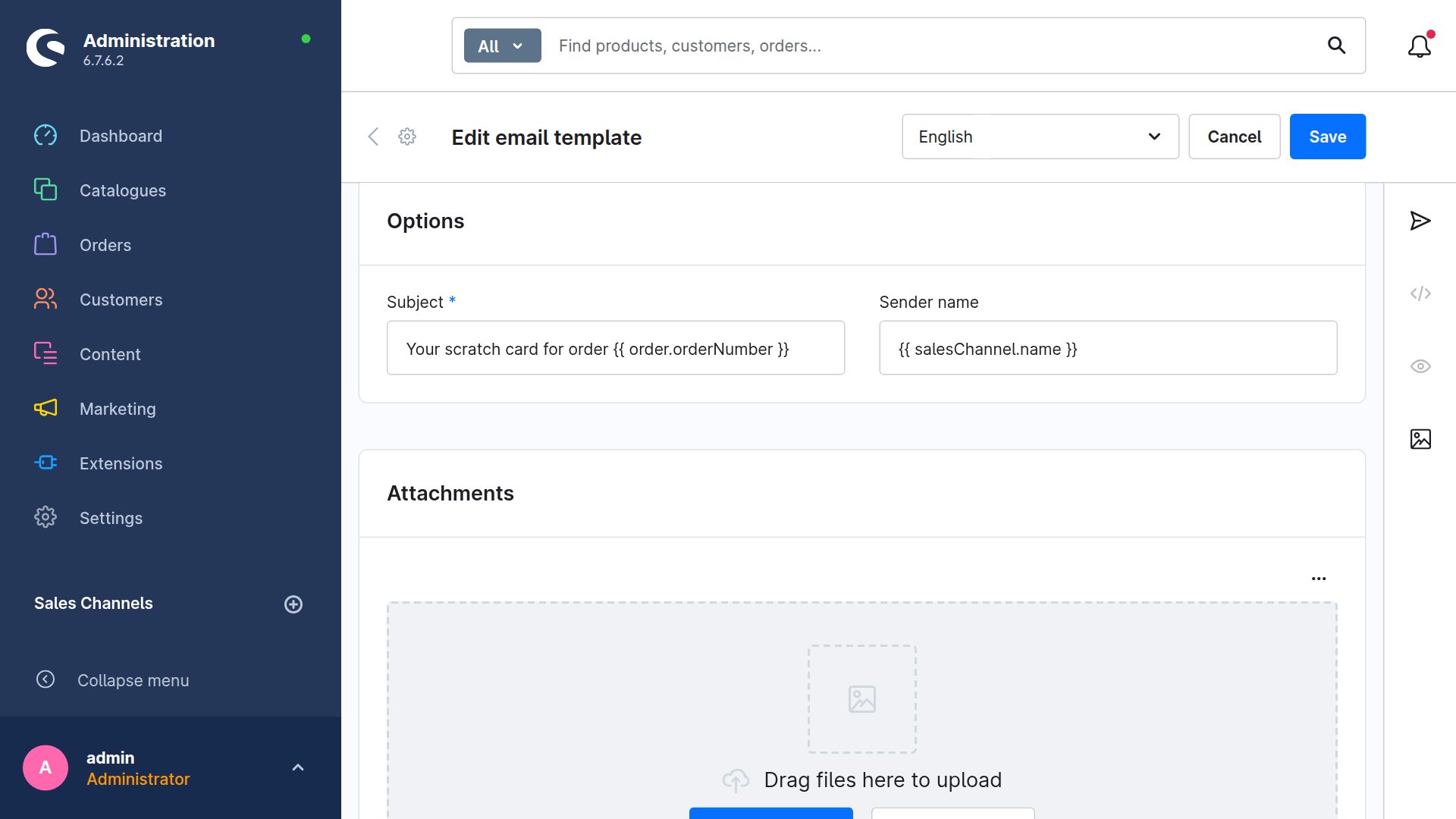Click the image placeholder in the upload area
Image resolution: width=1456 pixels, height=819 pixels.
pos(862,699)
